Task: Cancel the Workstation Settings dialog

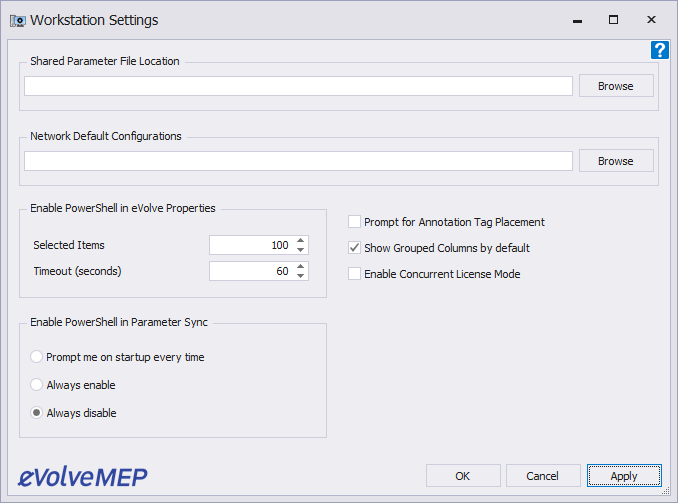Action: click(543, 476)
